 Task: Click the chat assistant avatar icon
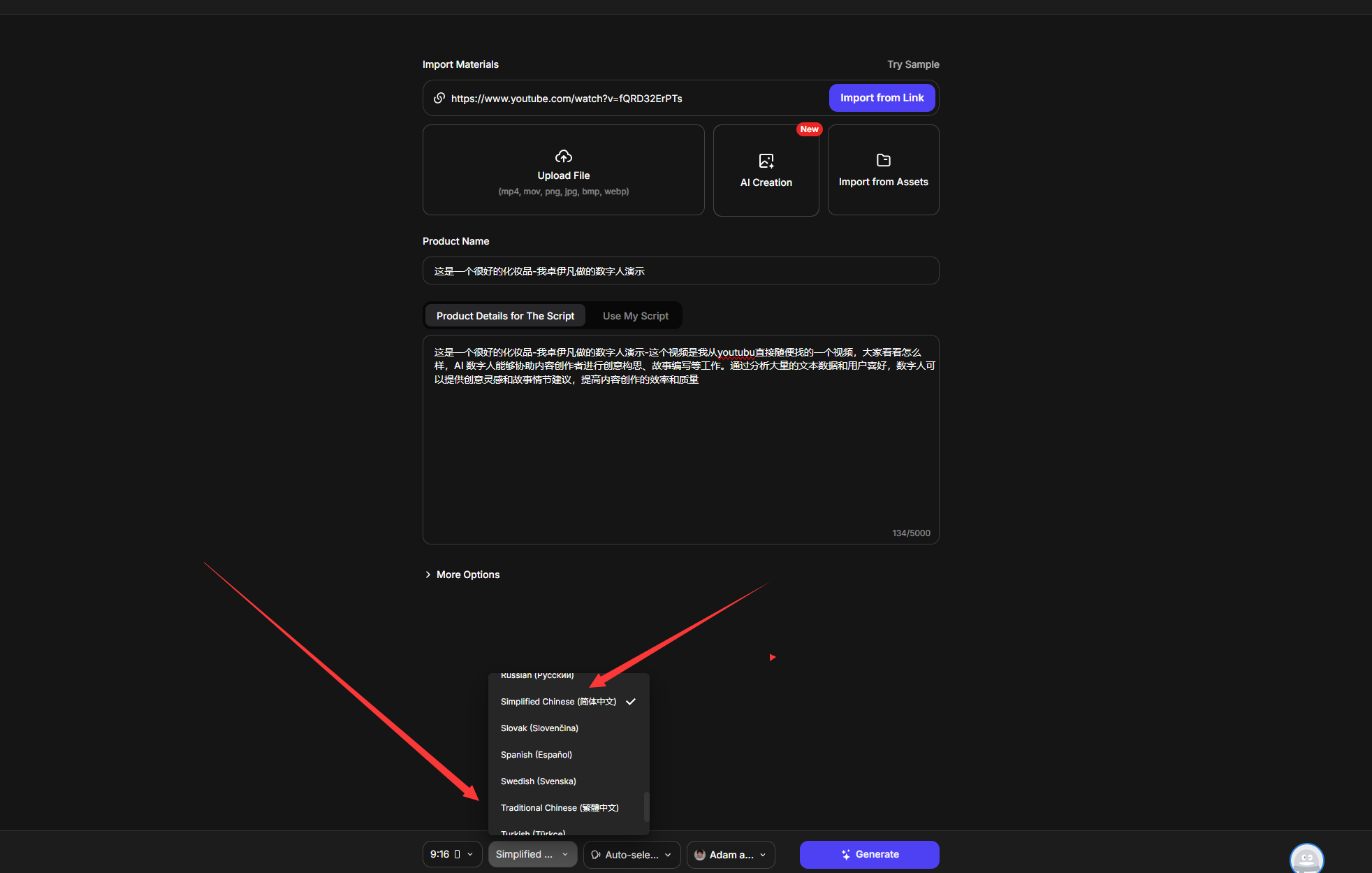click(x=1306, y=858)
